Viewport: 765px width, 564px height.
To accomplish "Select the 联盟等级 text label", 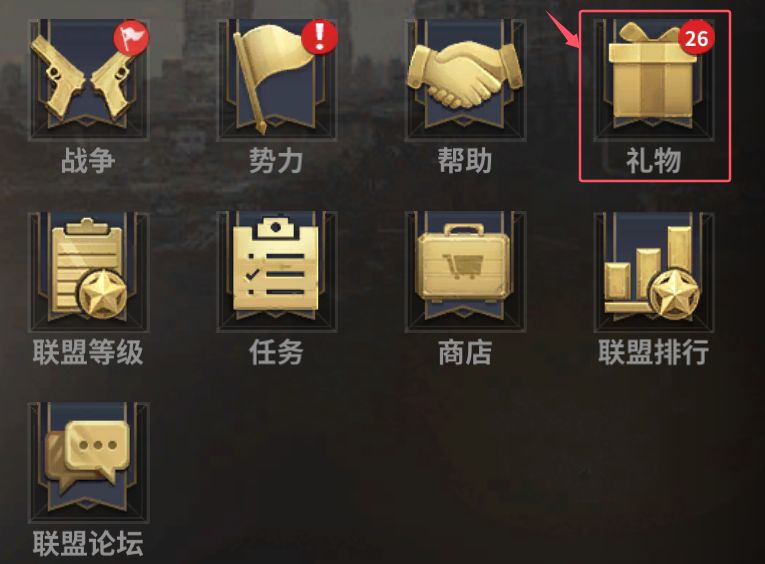I will coord(88,352).
